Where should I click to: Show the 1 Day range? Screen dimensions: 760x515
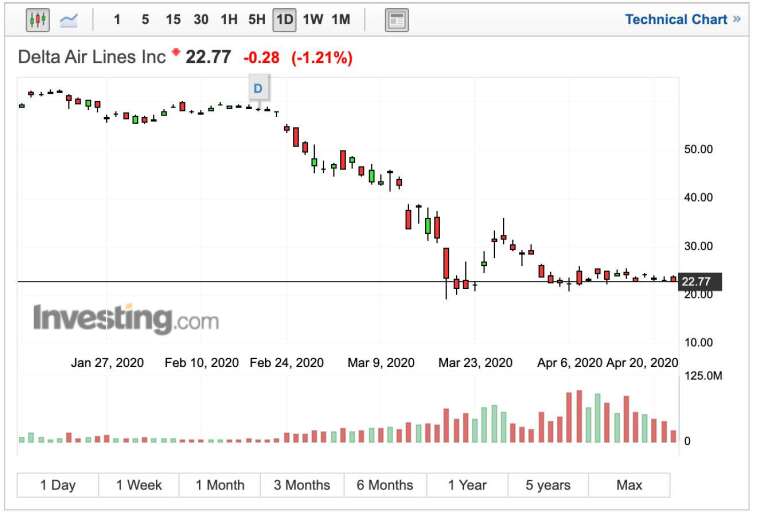[x=58, y=485]
